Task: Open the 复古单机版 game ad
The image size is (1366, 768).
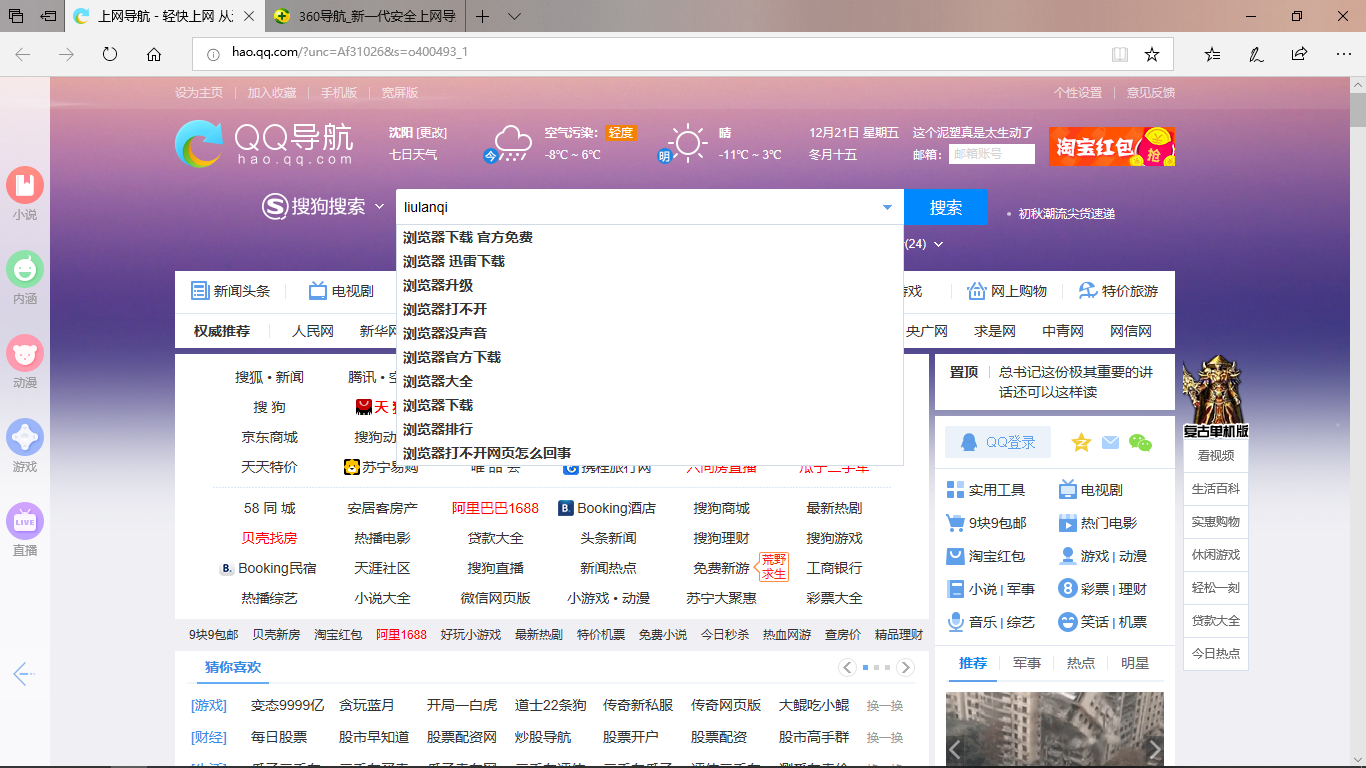Action: click(1215, 398)
